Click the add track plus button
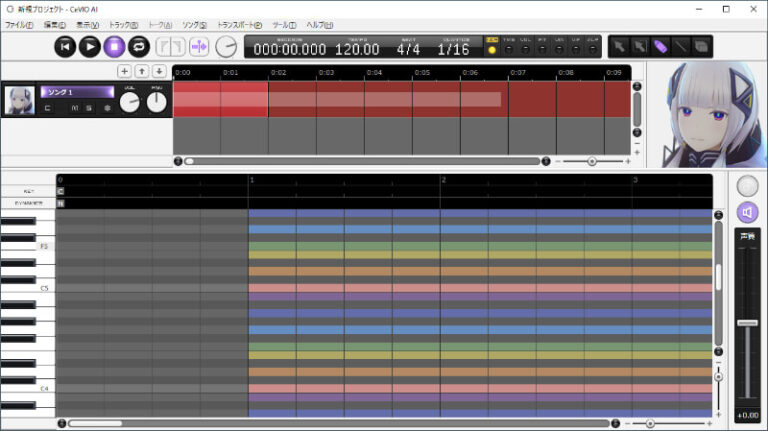The height and width of the screenshot is (431, 768). tap(125, 71)
